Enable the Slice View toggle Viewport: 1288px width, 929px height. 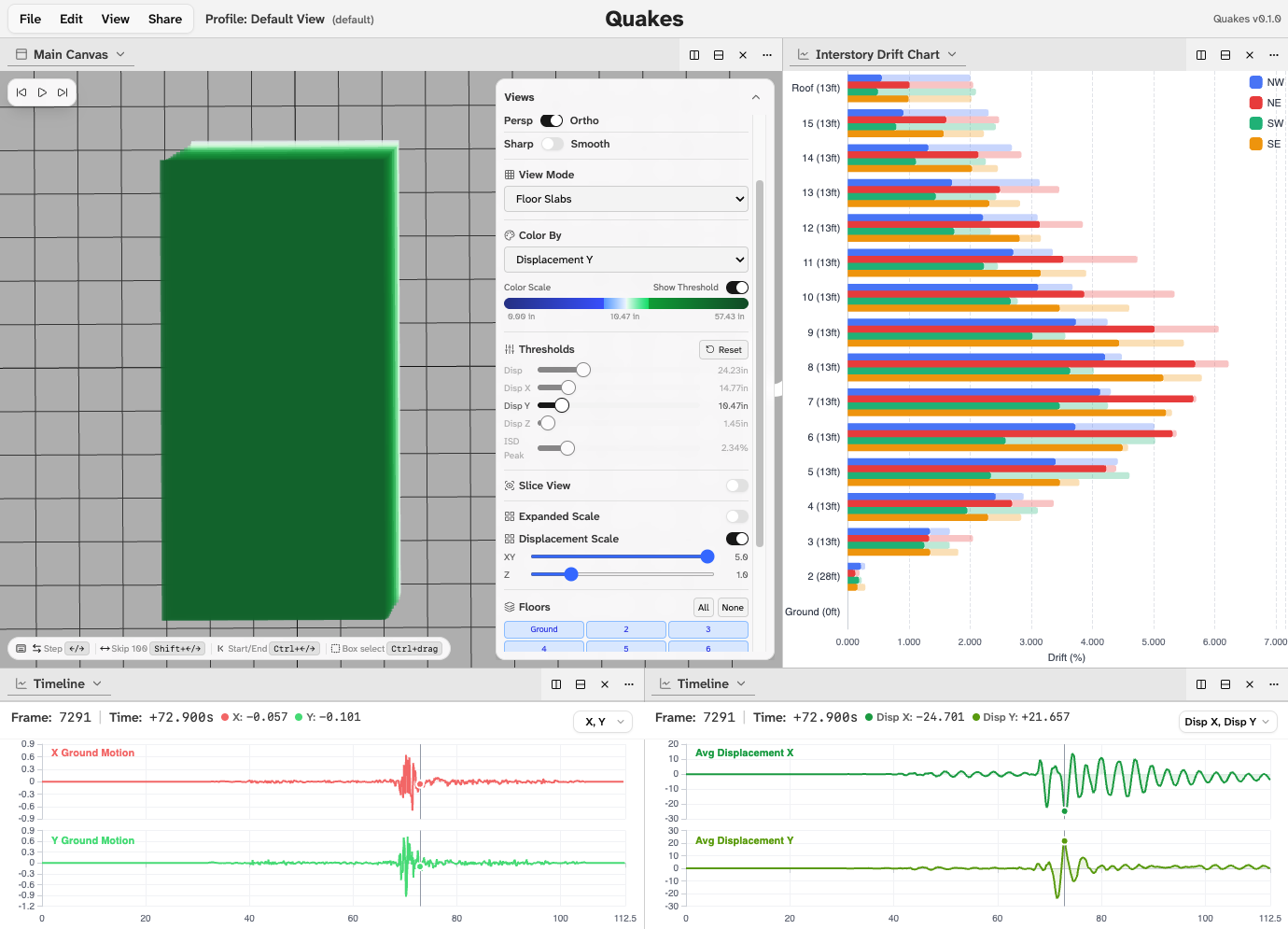(x=736, y=486)
